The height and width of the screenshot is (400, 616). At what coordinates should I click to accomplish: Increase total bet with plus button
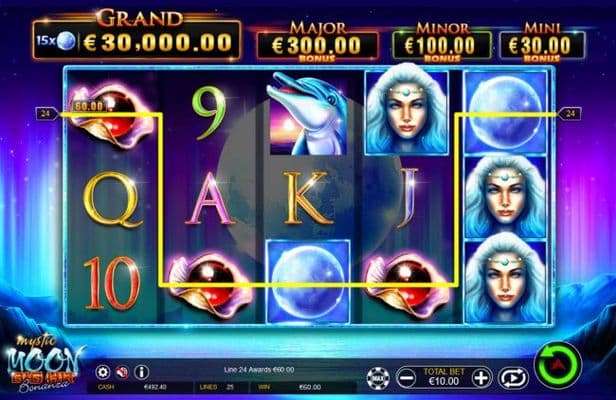[482, 378]
